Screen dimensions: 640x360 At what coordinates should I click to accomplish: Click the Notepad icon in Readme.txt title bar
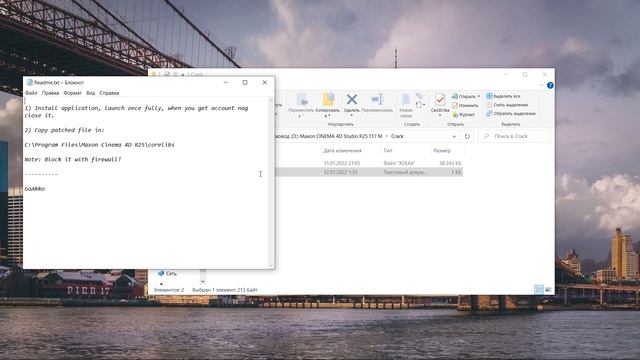point(29,82)
